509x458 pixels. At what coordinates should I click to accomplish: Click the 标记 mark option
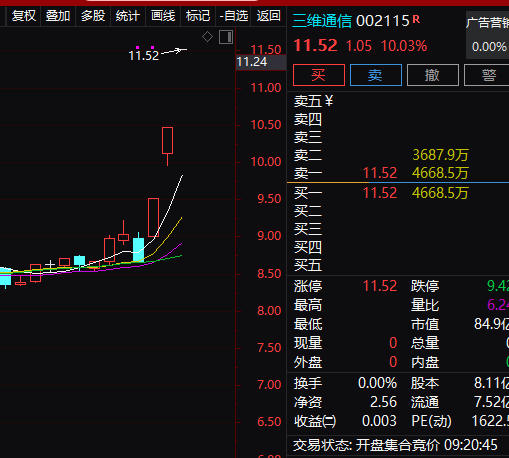point(198,16)
